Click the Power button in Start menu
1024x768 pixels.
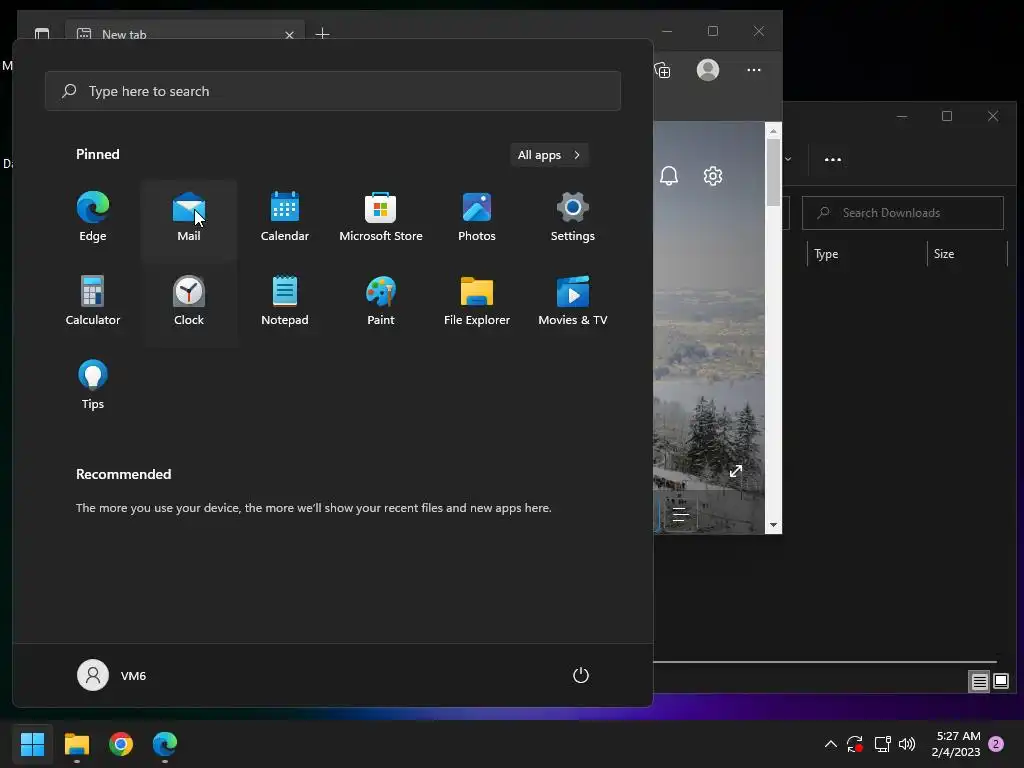pos(581,675)
